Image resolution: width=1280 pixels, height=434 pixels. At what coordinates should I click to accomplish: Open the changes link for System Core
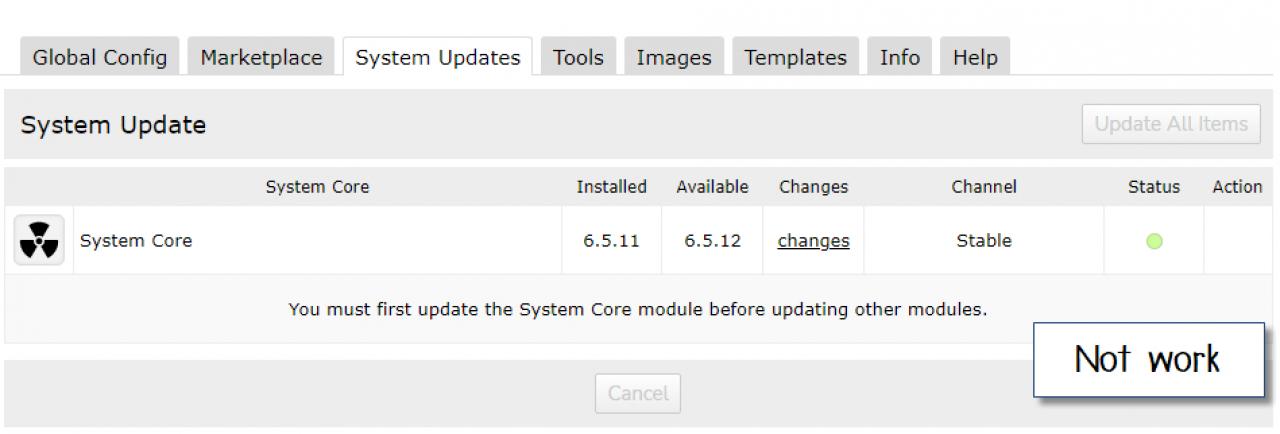point(813,241)
